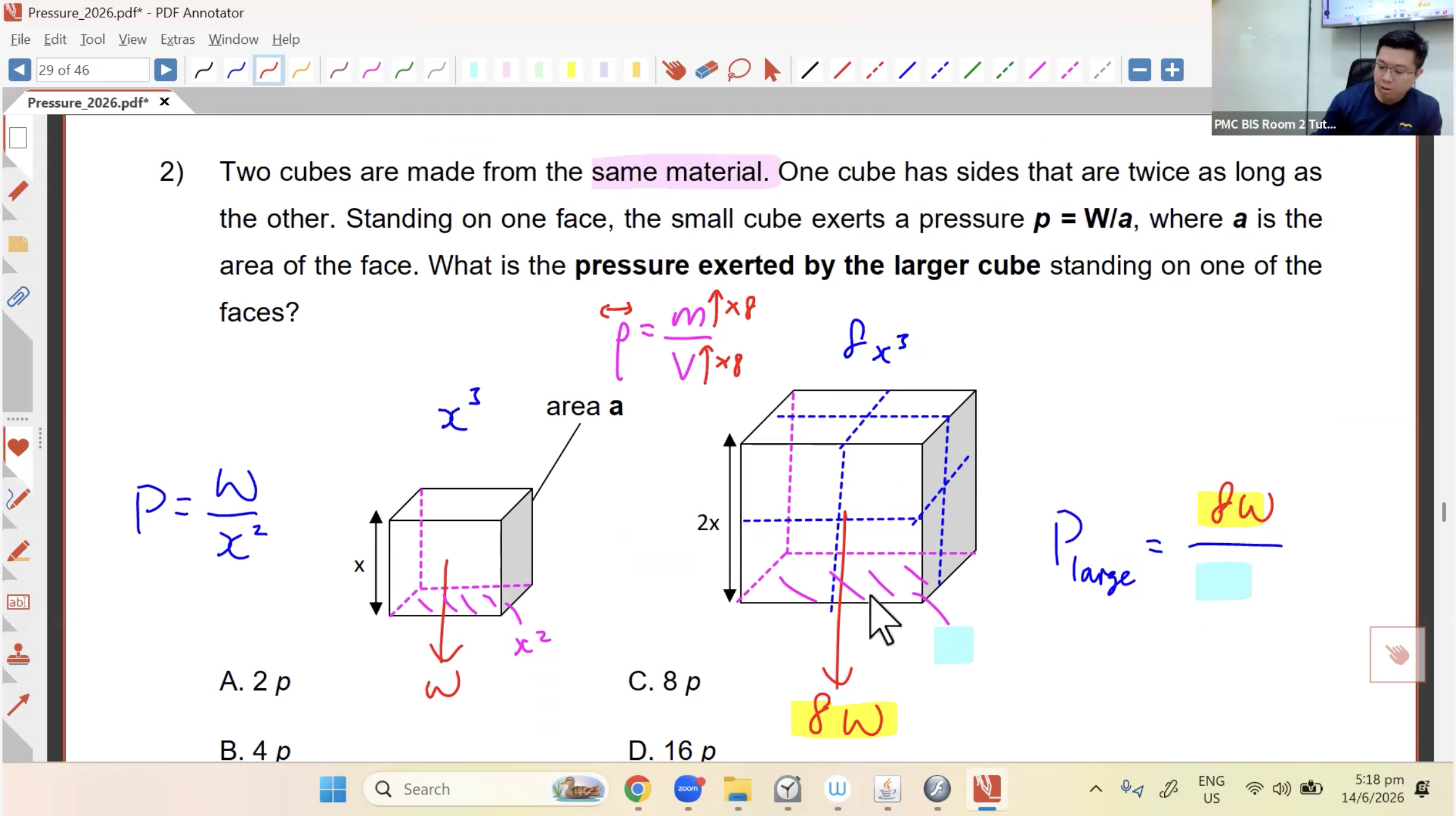The width and height of the screenshot is (1456, 816).
Task: Select the red freehand pen
Action: pyautogui.click(x=268, y=70)
